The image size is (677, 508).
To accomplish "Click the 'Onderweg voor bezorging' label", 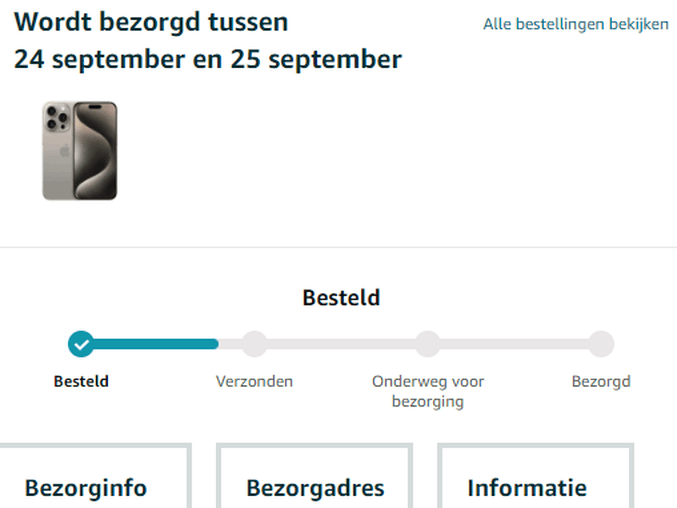I will coord(428,391).
